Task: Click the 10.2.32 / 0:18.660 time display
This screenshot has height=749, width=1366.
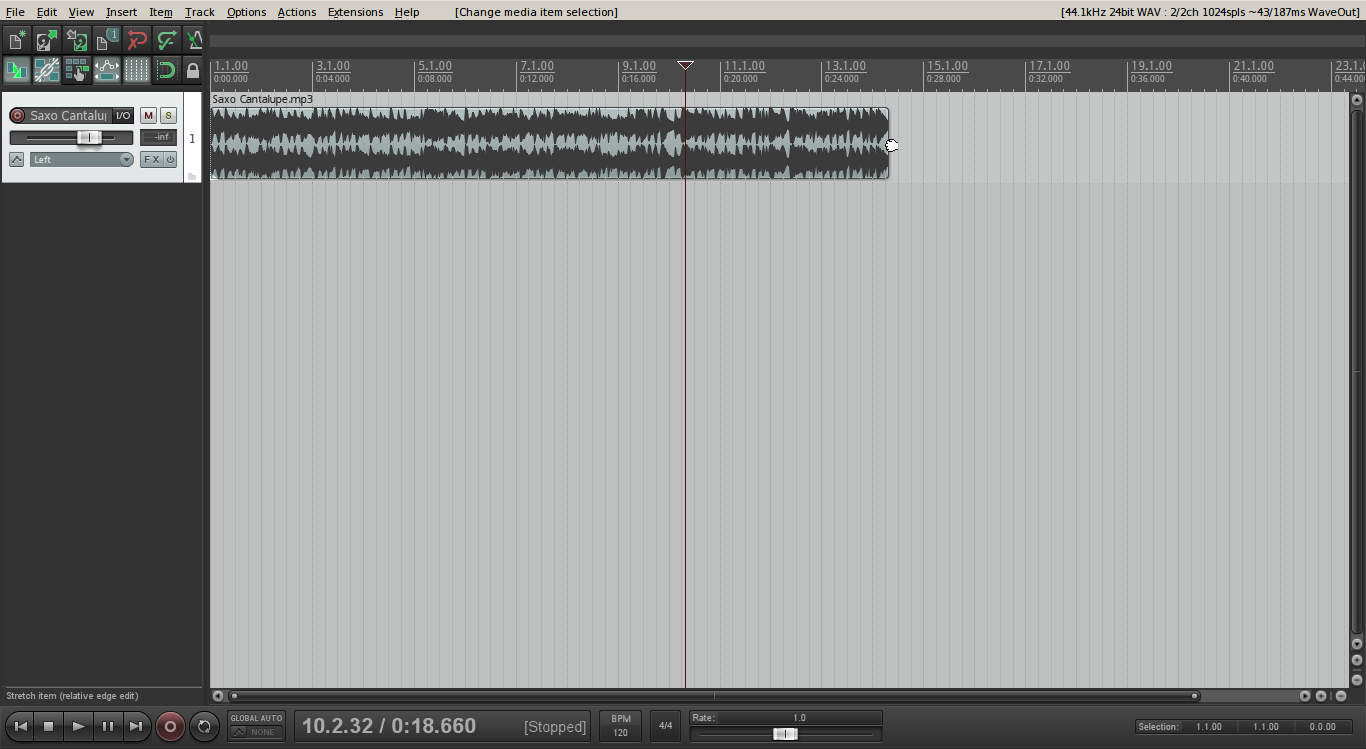Action: (389, 726)
